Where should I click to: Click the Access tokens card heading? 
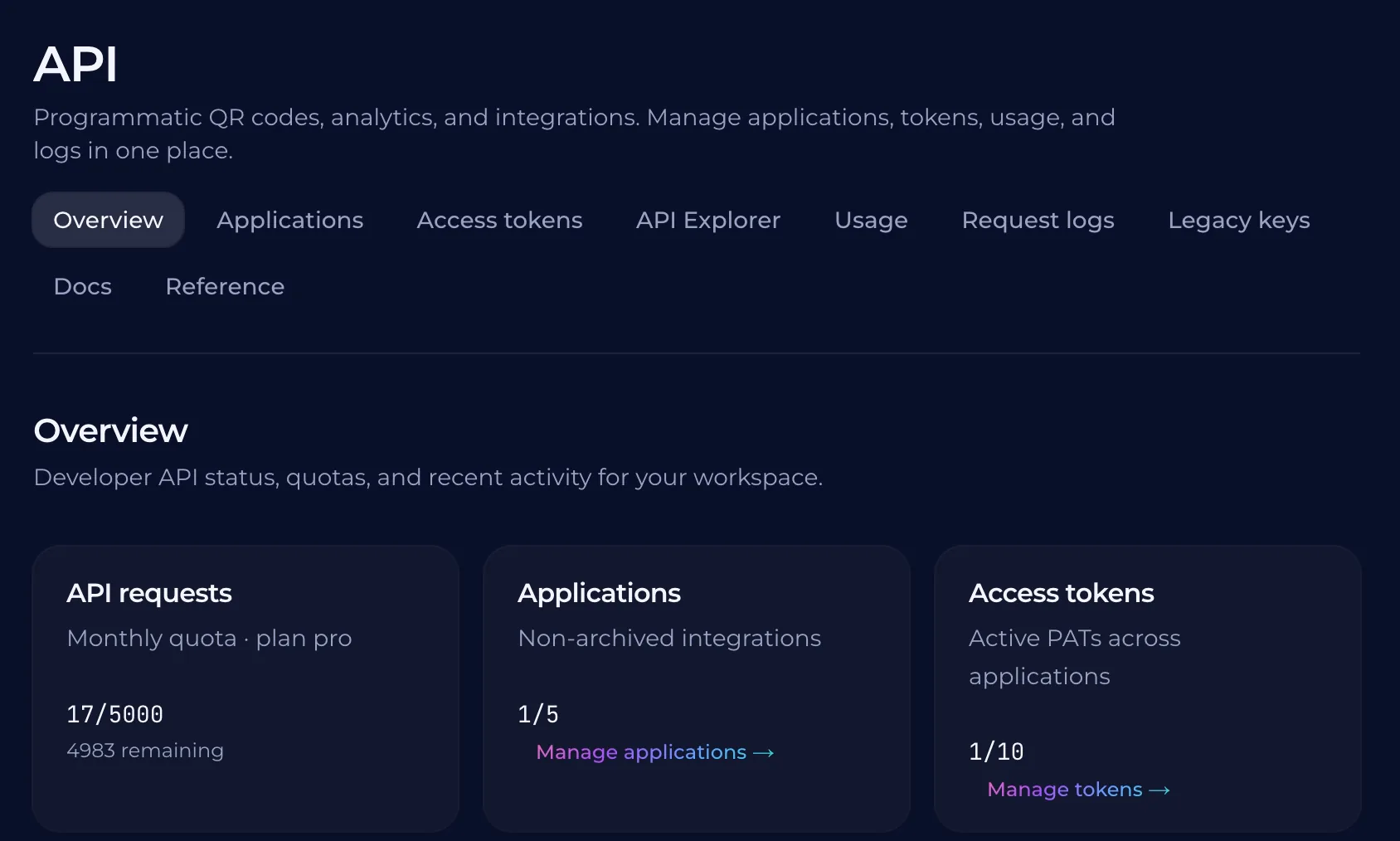coord(1061,593)
